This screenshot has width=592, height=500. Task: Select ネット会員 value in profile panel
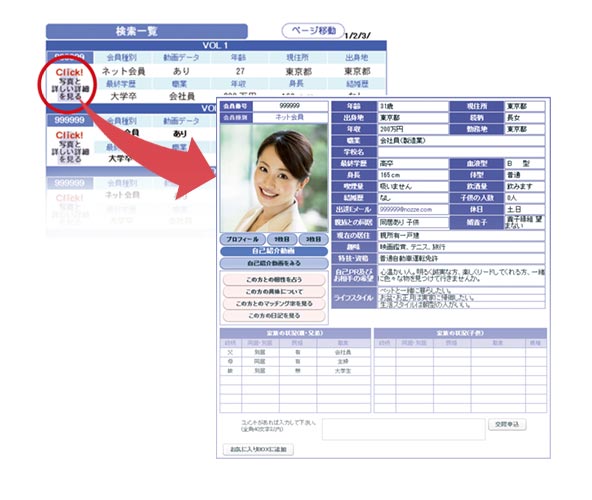[x=290, y=117]
